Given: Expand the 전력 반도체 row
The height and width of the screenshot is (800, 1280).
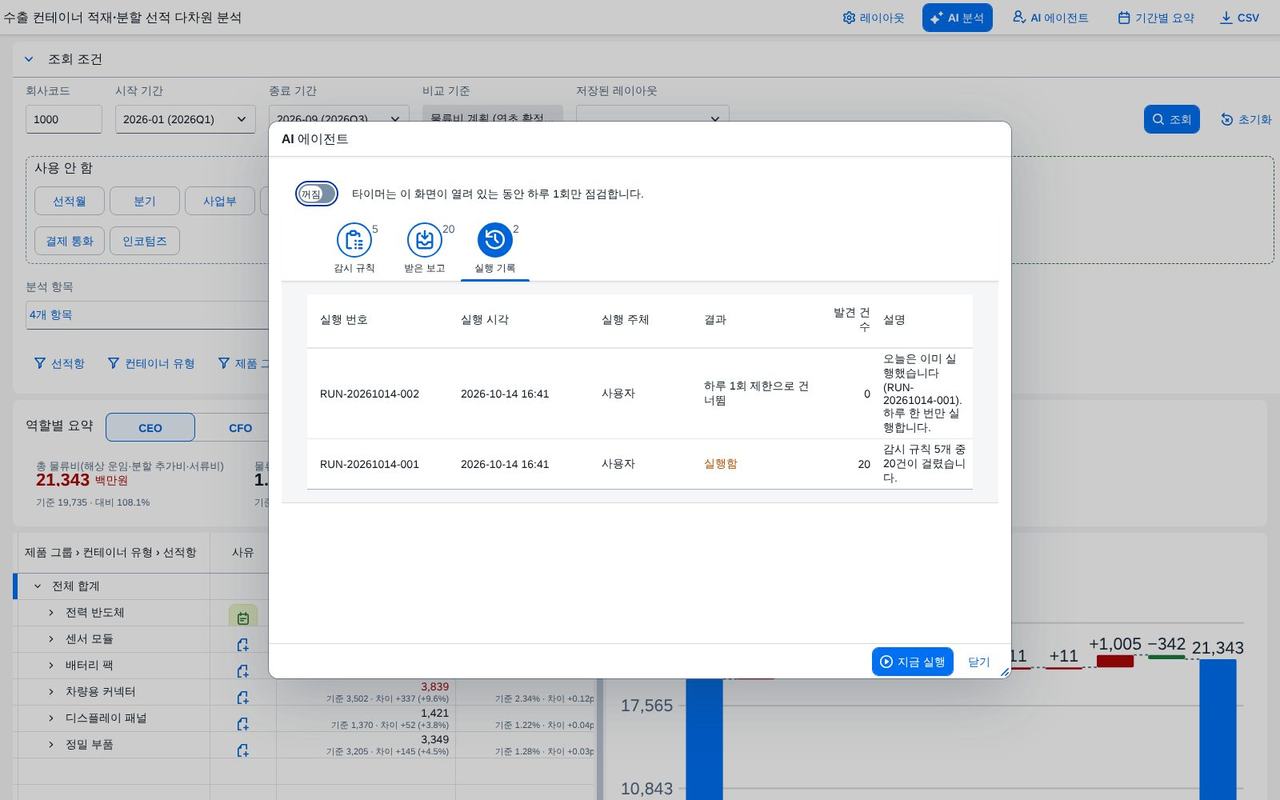Looking at the screenshot, I should (52, 612).
